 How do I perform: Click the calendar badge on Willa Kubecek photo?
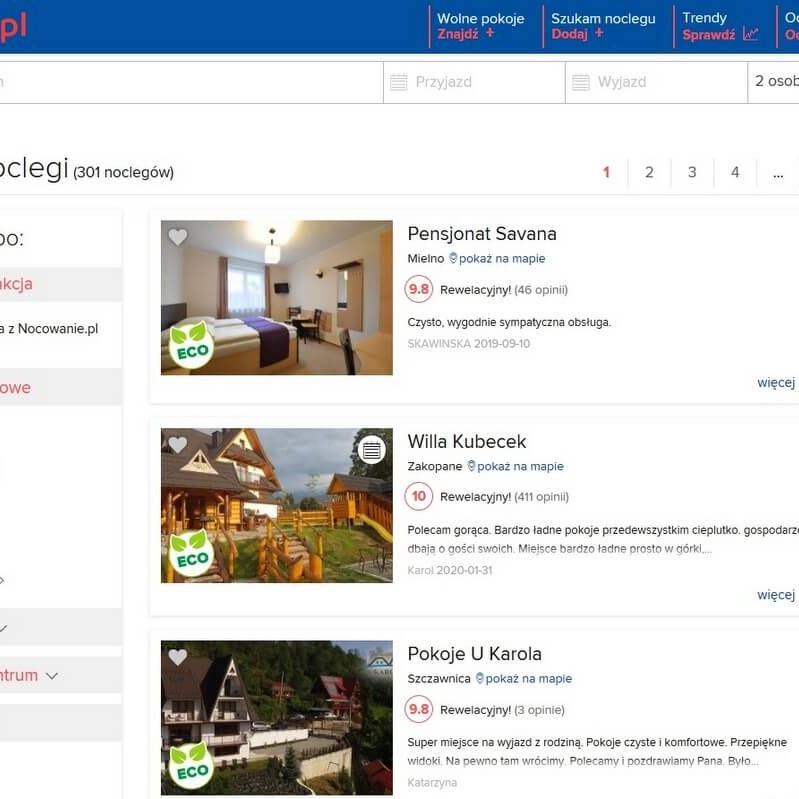pos(372,450)
